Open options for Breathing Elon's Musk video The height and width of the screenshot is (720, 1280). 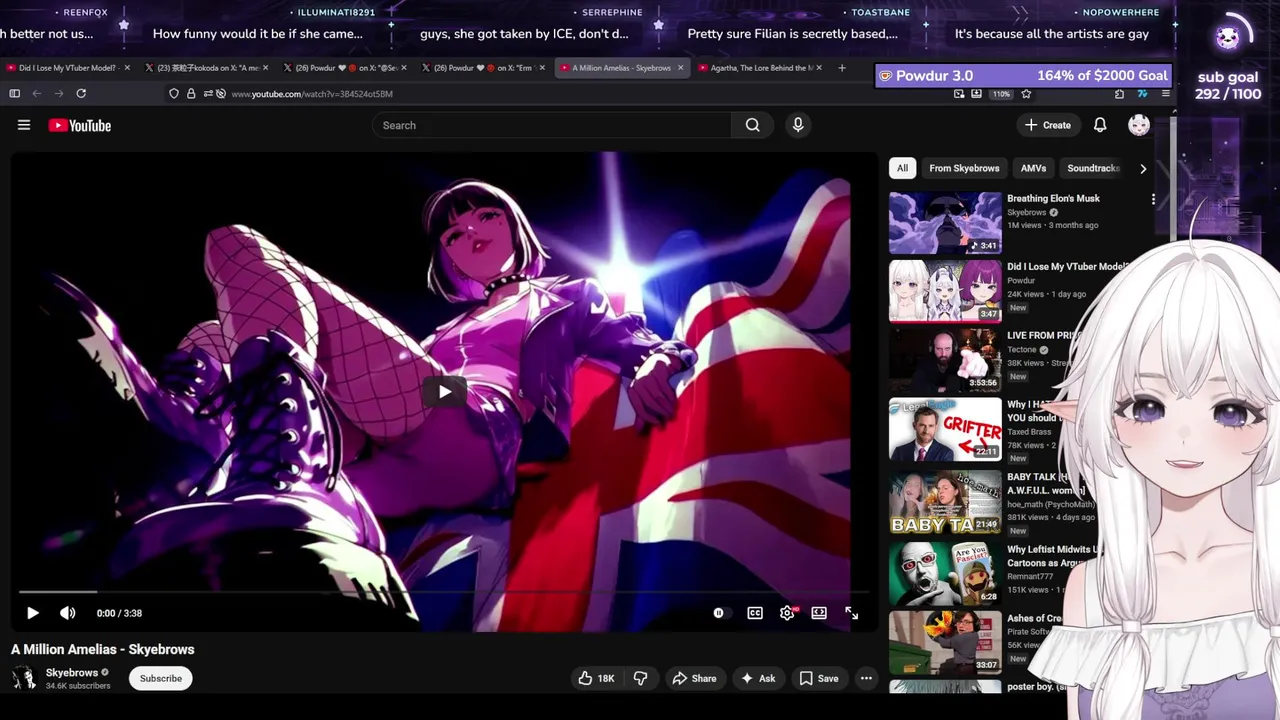tap(1153, 199)
